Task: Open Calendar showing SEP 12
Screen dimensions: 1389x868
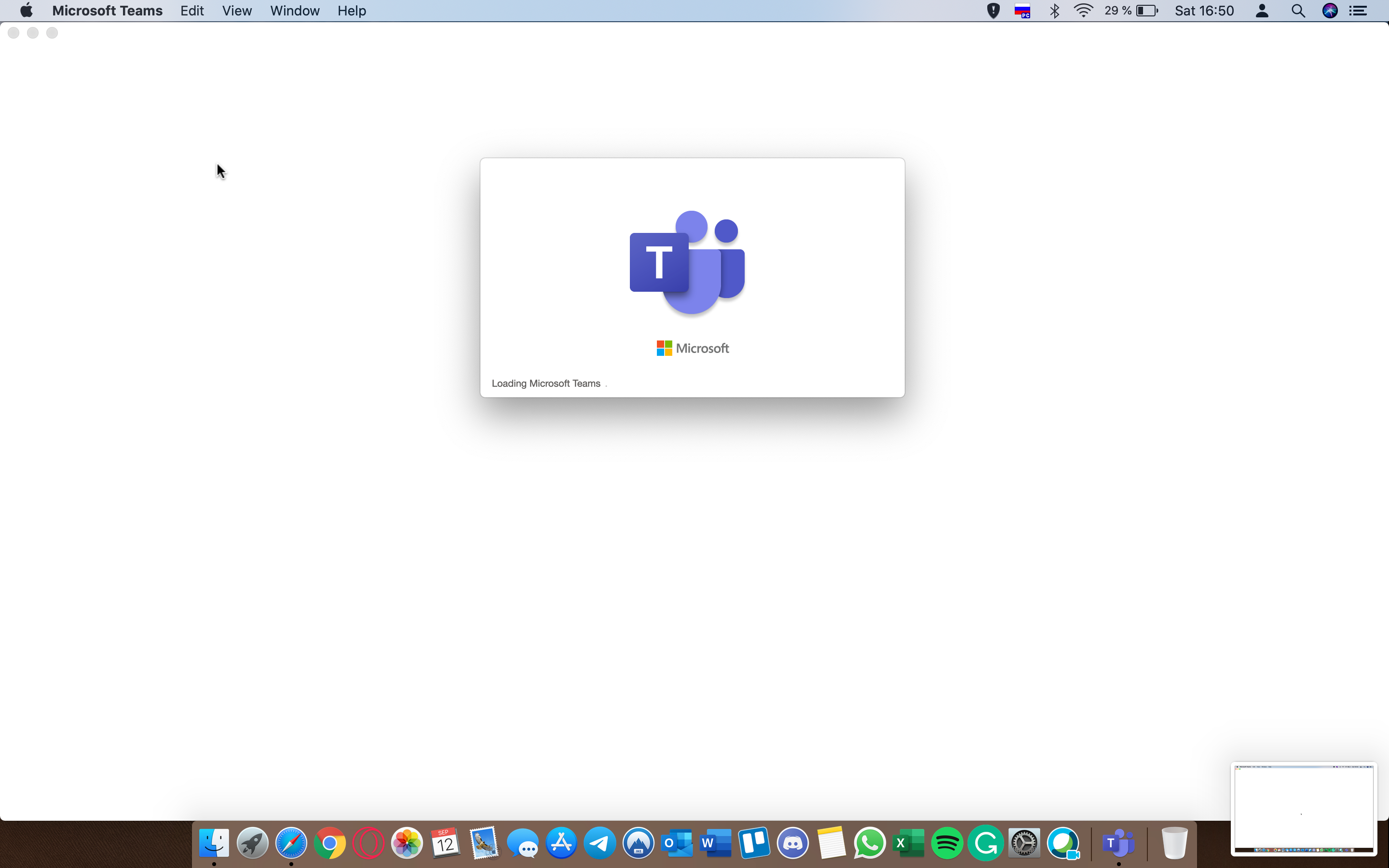Action: [x=445, y=843]
